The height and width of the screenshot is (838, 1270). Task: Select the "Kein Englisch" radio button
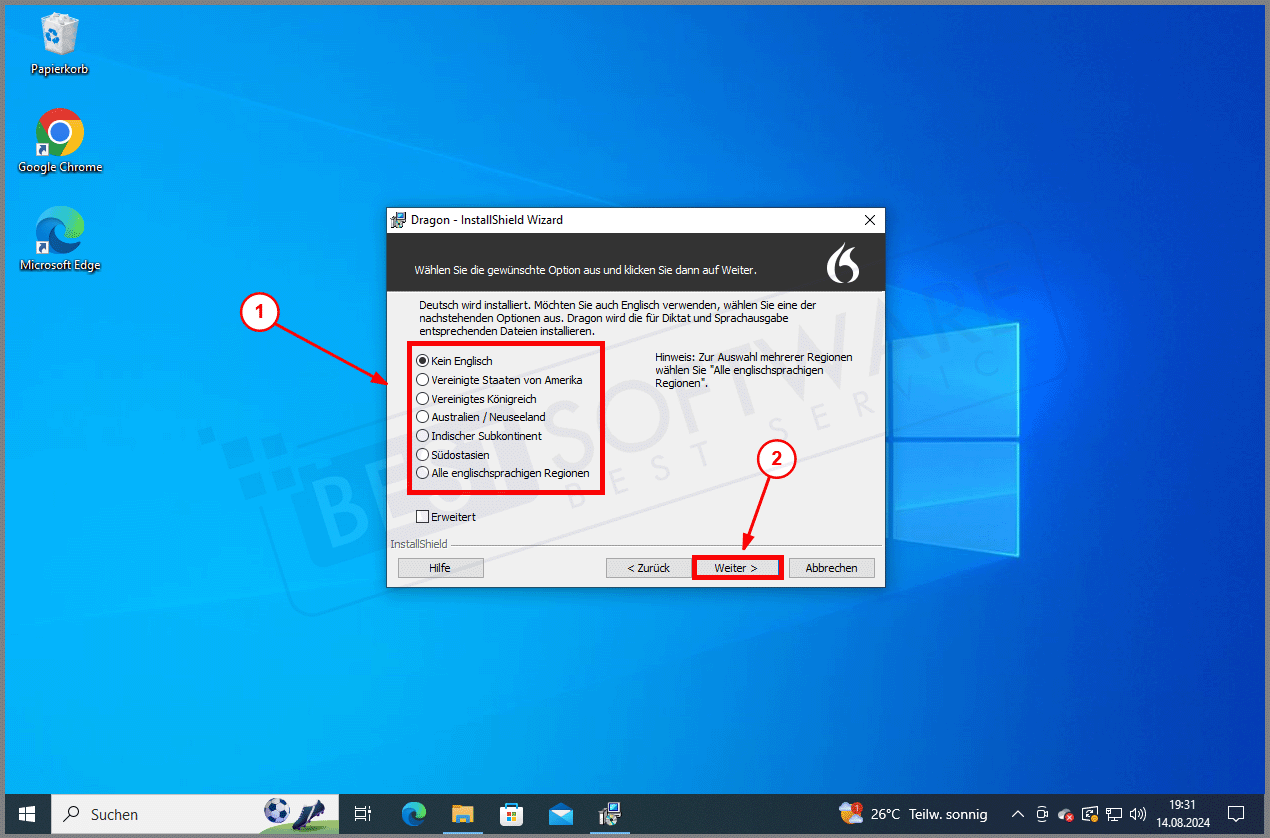pyautogui.click(x=423, y=361)
